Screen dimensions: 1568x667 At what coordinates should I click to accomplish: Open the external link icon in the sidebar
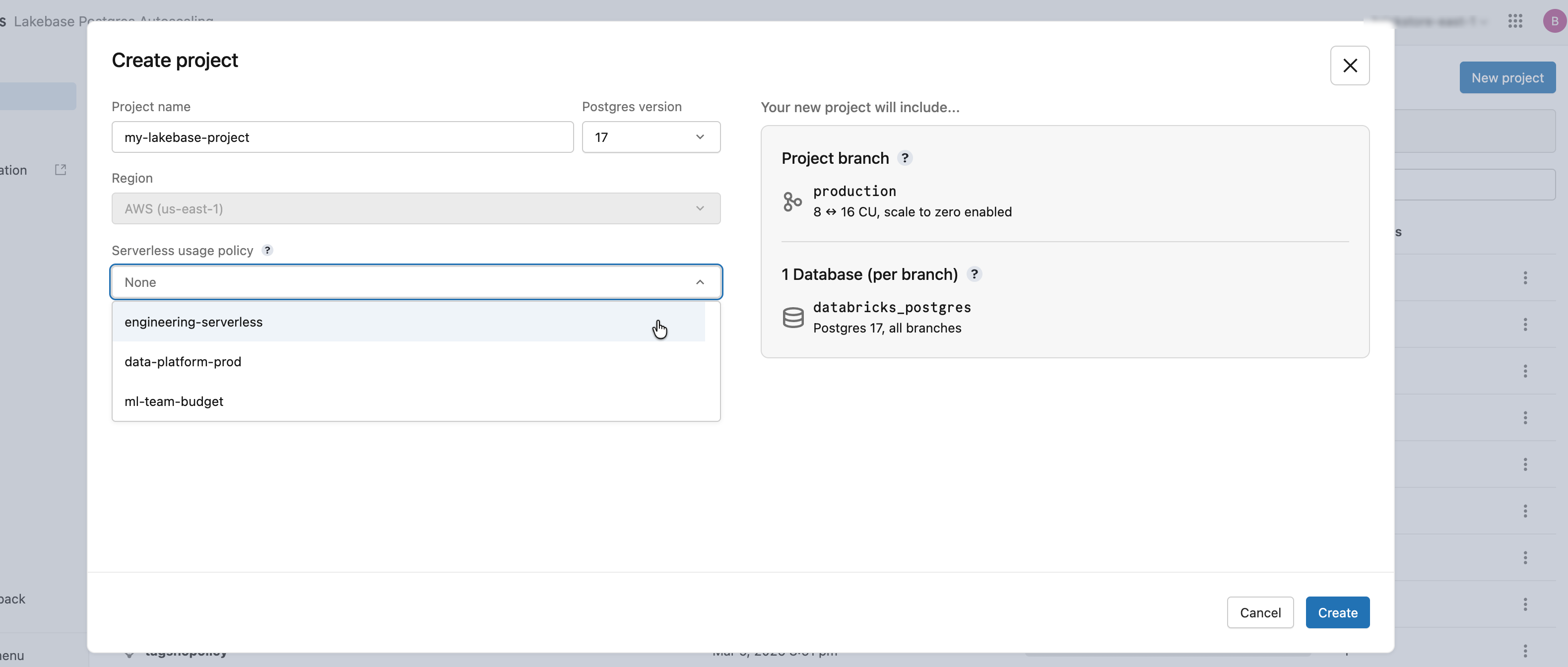(x=60, y=170)
